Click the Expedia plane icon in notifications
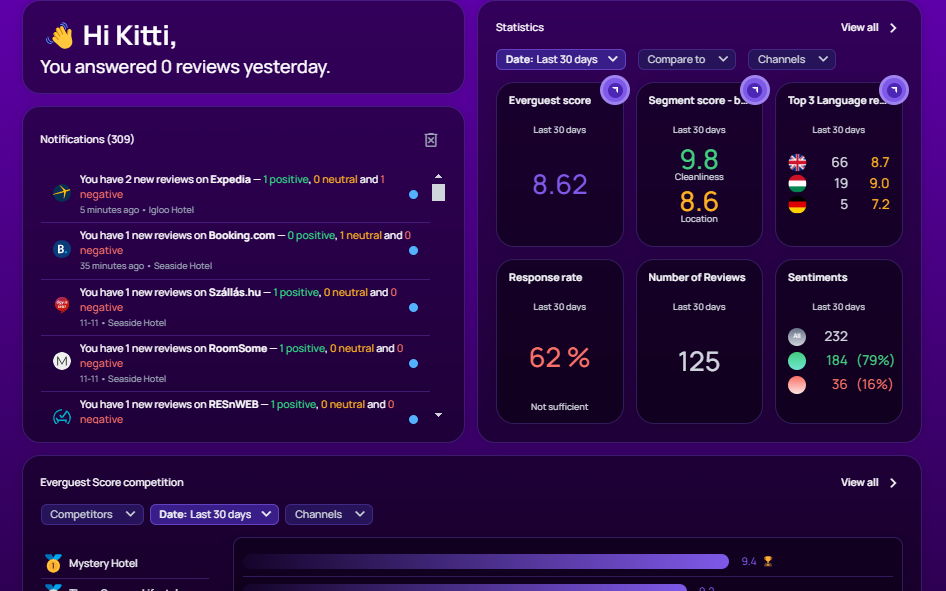This screenshot has width=946, height=591. pos(62,193)
